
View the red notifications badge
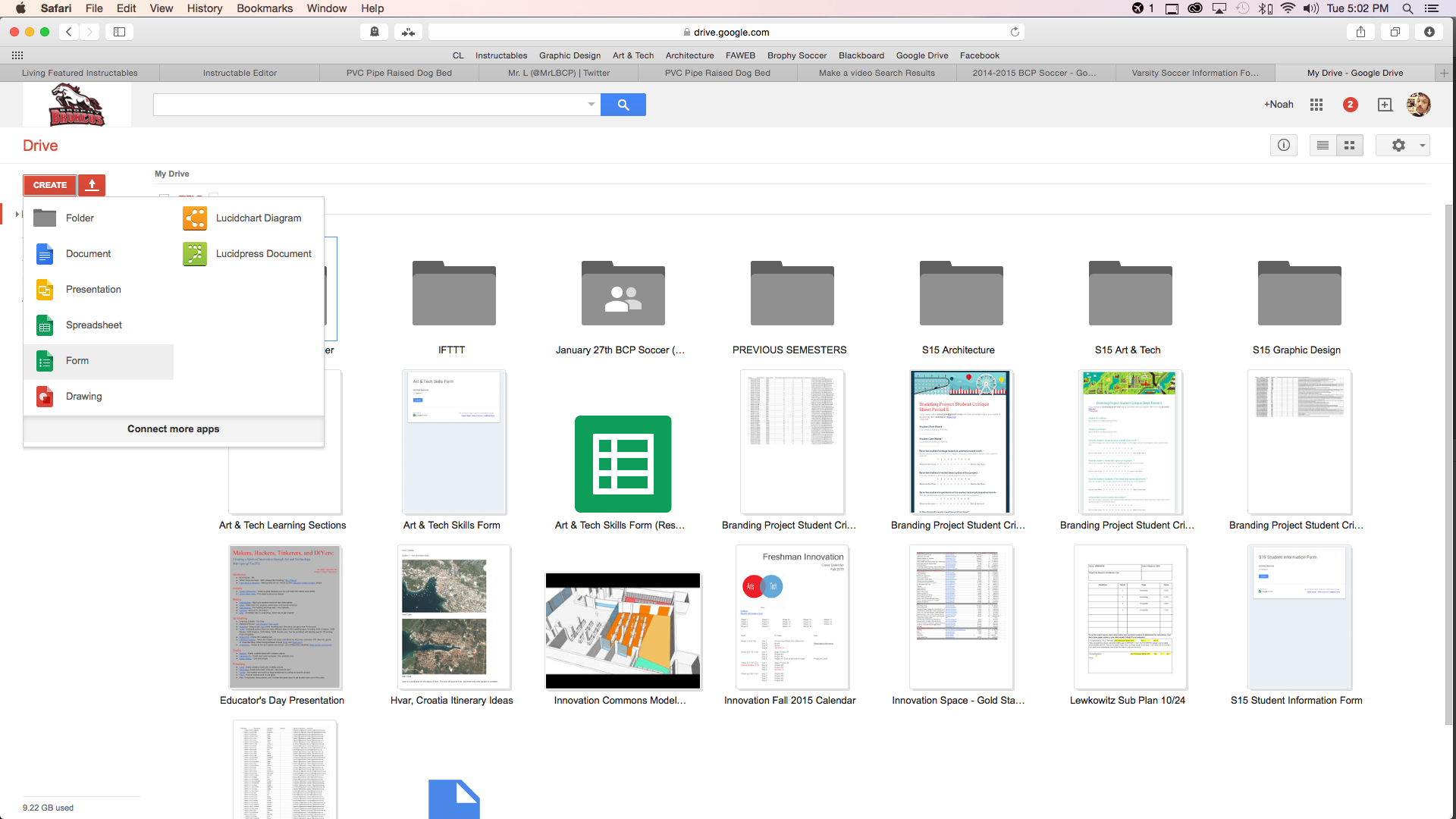[x=1350, y=105]
